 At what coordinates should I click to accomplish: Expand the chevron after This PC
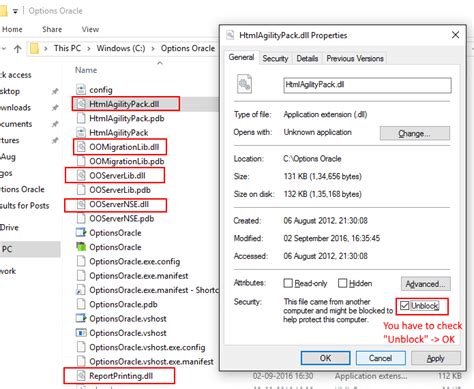(89, 49)
